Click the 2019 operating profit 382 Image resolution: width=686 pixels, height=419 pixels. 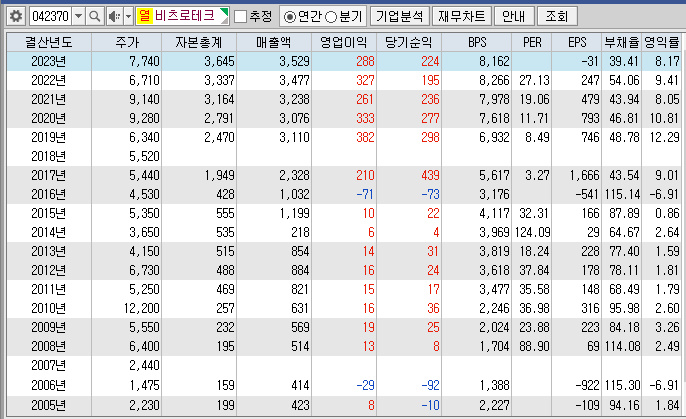point(365,137)
